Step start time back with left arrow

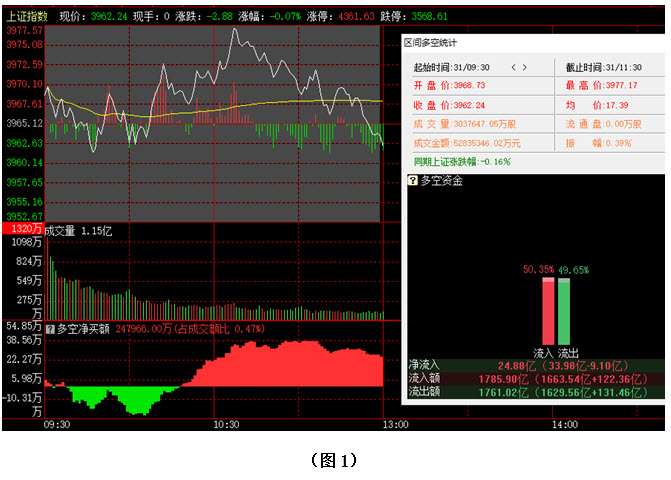pyautogui.click(x=514, y=67)
